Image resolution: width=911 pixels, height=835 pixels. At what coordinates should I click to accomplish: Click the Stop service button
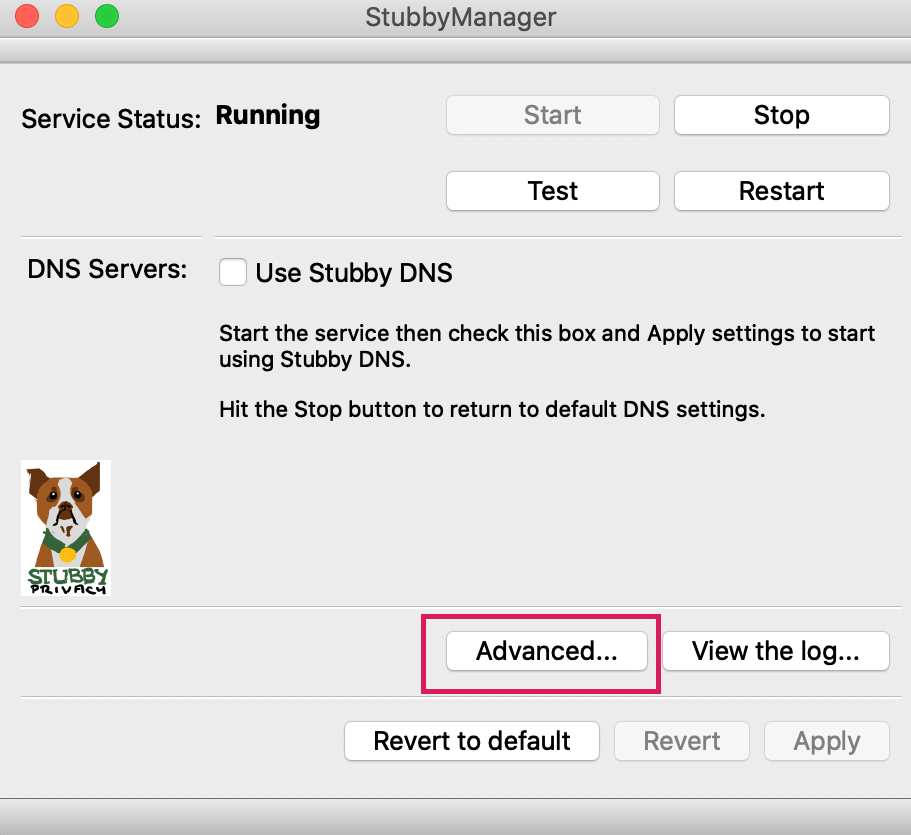click(781, 115)
